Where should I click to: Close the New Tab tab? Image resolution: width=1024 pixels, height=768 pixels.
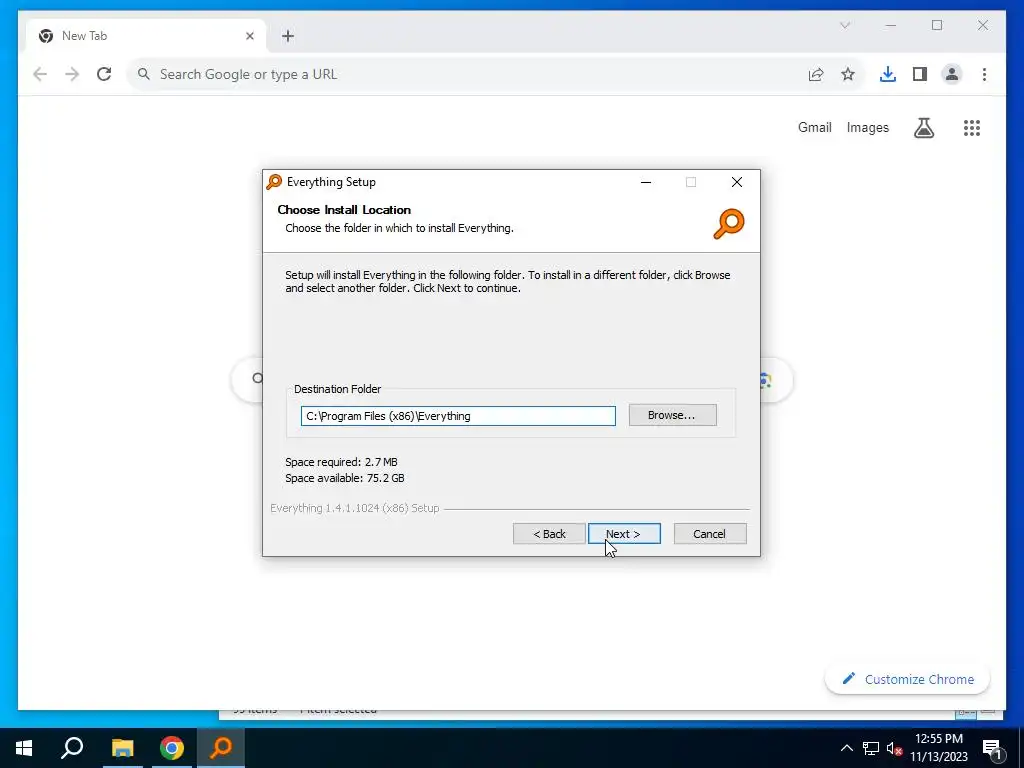(249, 36)
